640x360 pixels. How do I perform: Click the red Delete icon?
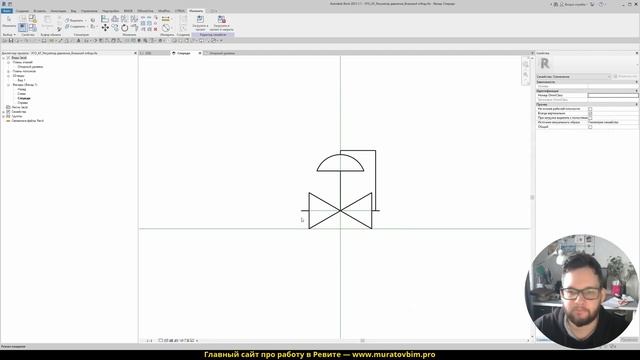coord(156,29)
